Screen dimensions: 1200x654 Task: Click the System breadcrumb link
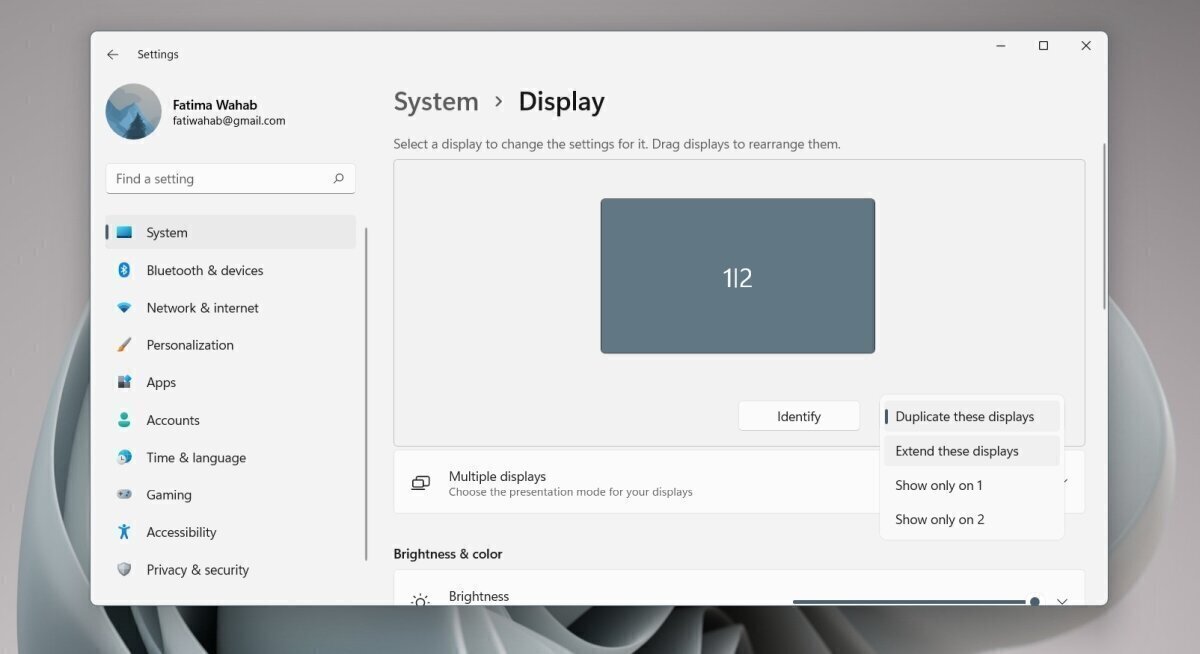click(x=436, y=102)
